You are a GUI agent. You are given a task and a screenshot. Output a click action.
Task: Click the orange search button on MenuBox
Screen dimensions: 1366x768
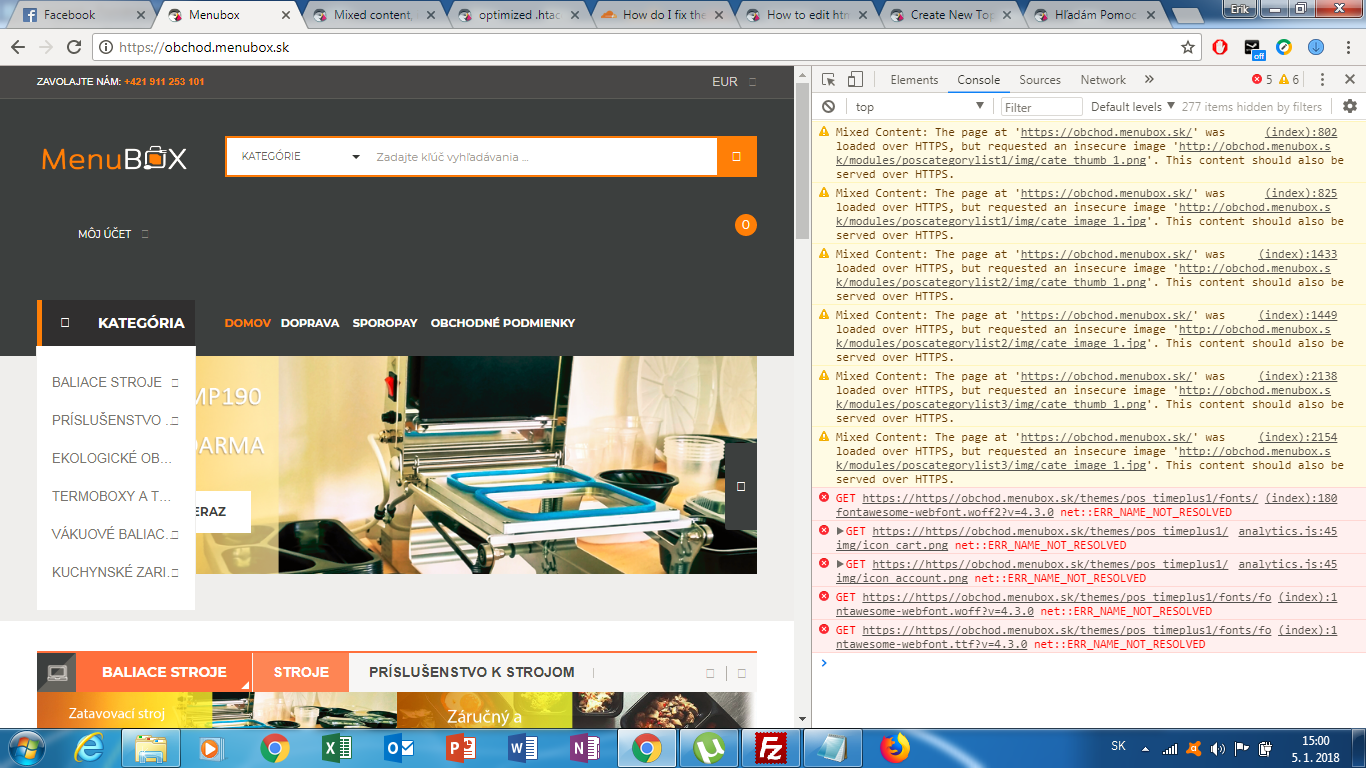737,156
